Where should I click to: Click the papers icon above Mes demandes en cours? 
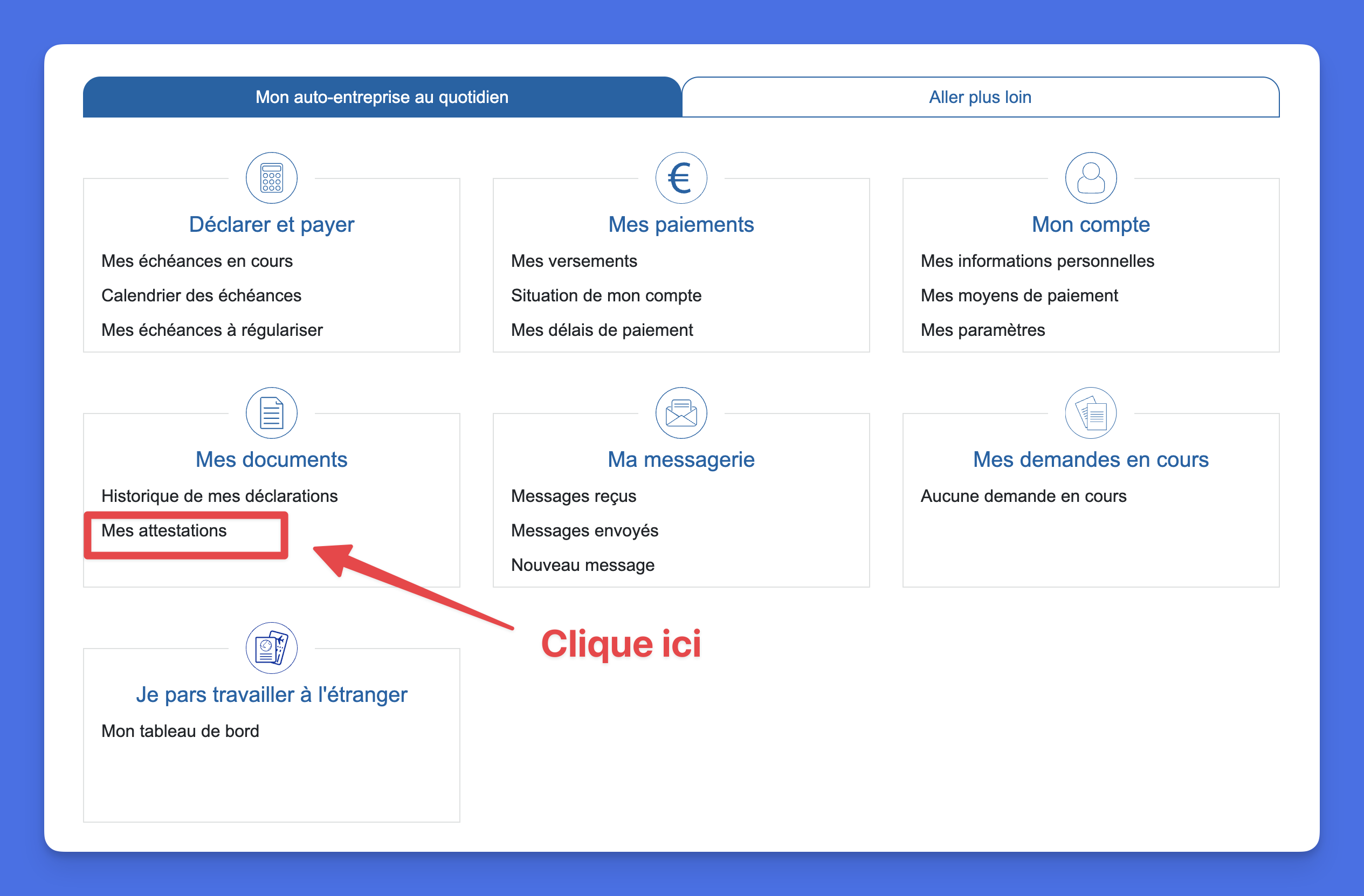pyautogui.click(x=1090, y=413)
